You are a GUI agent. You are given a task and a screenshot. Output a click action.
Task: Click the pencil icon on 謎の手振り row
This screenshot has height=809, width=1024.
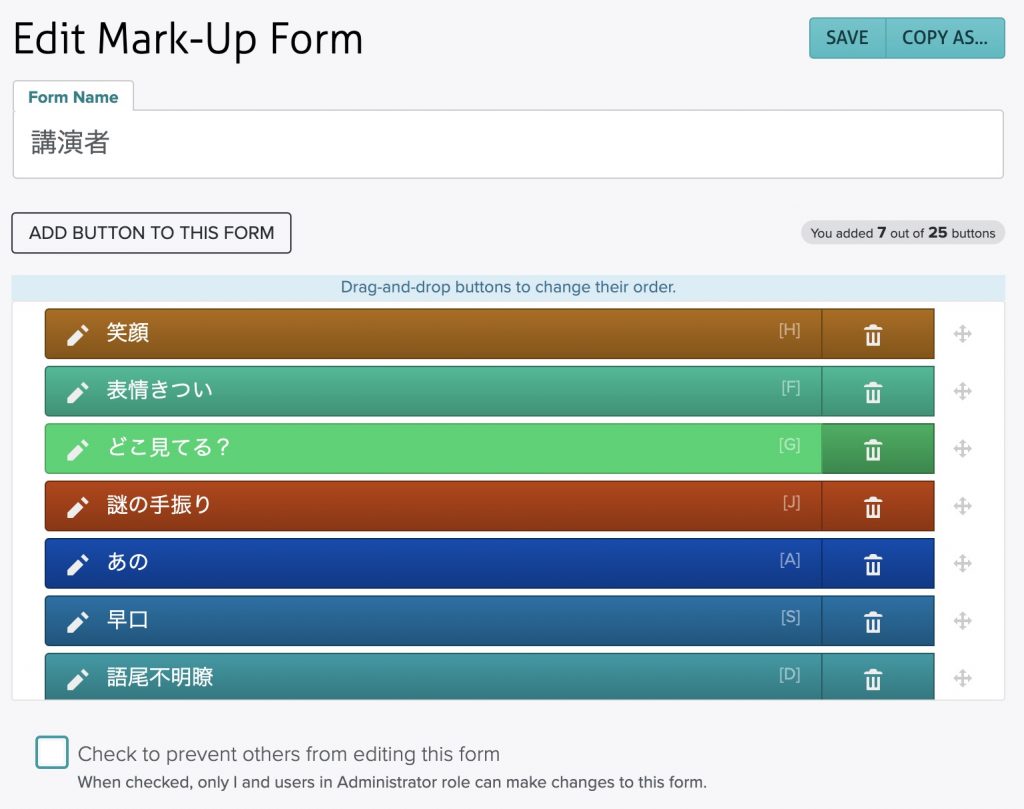(78, 507)
